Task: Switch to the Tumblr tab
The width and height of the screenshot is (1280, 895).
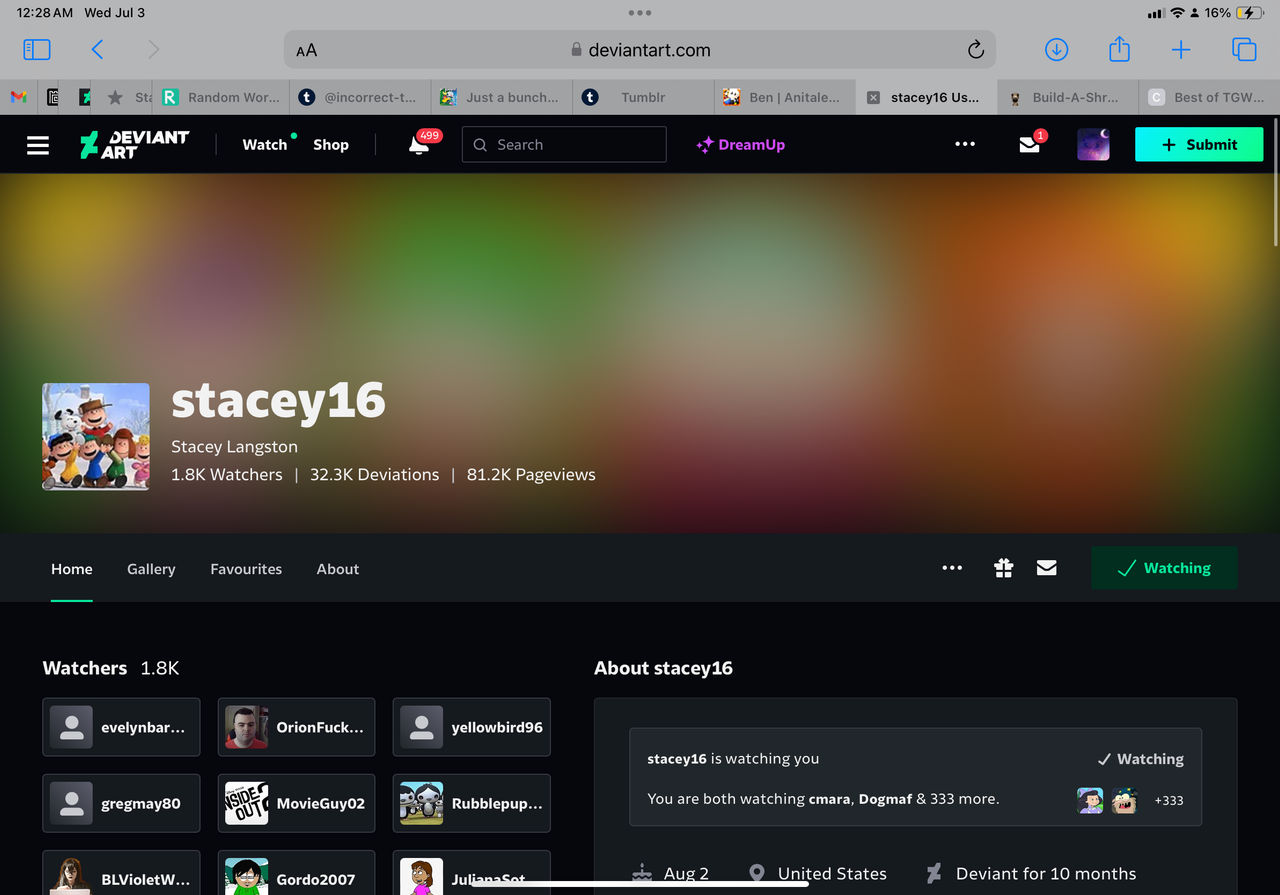Action: (x=643, y=97)
